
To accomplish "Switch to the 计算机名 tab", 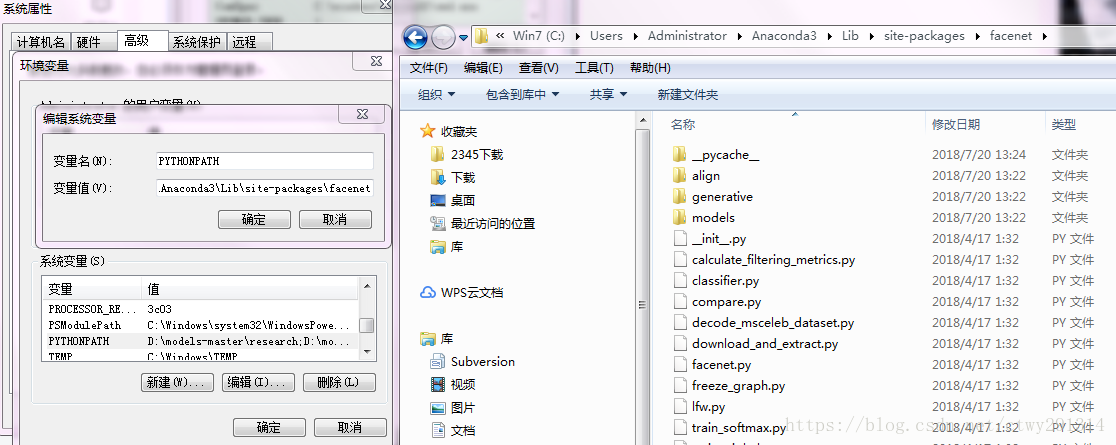I will click(x=41, y=43).
